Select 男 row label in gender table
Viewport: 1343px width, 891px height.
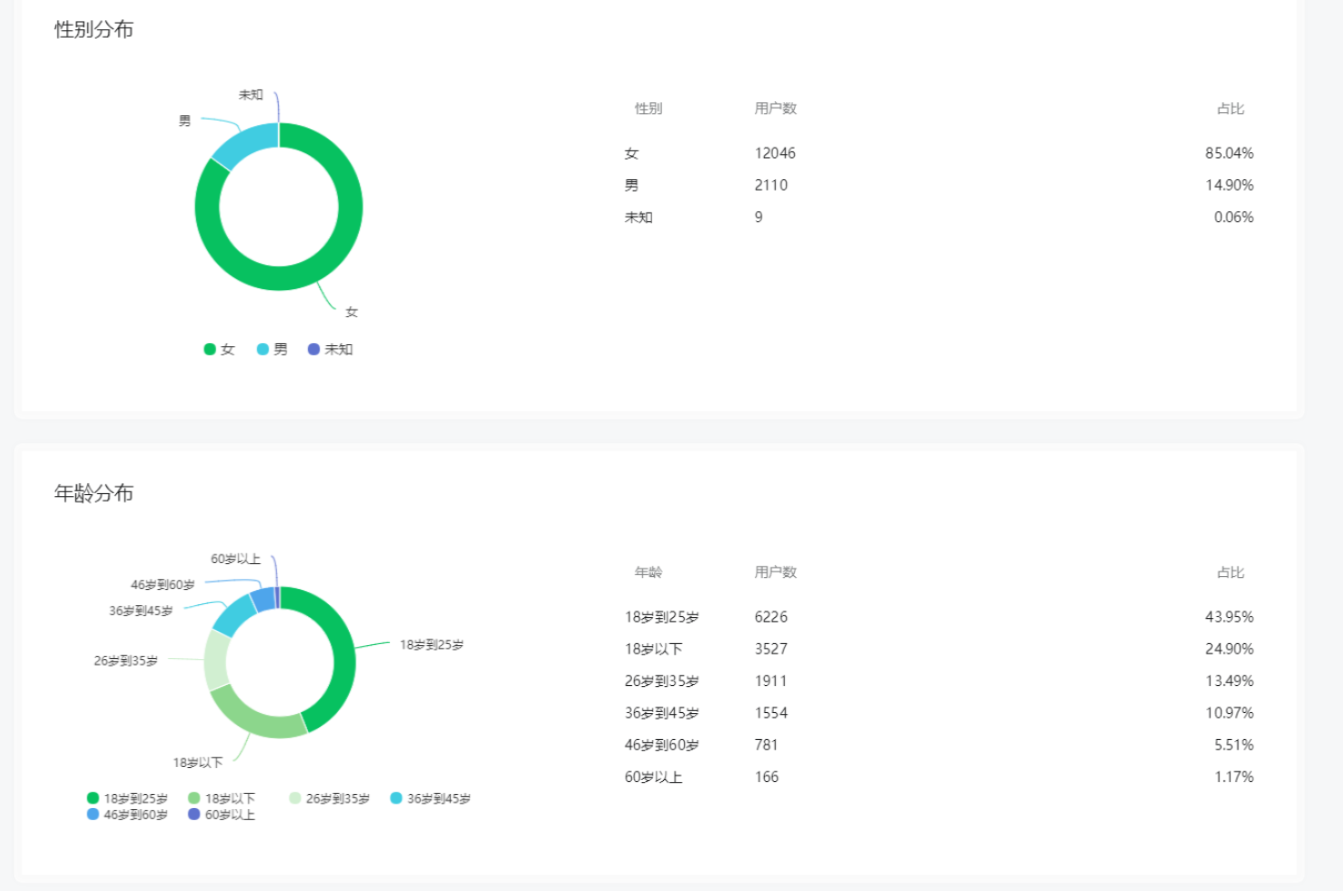631,185
